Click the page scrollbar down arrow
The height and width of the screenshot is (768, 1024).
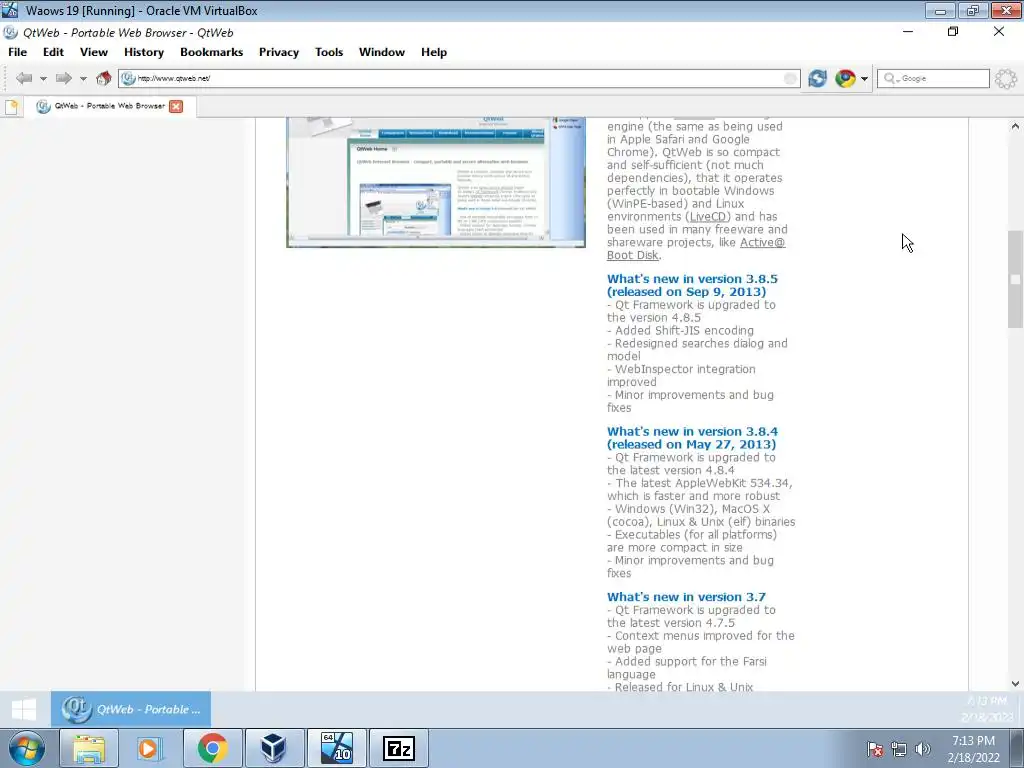1015,683
